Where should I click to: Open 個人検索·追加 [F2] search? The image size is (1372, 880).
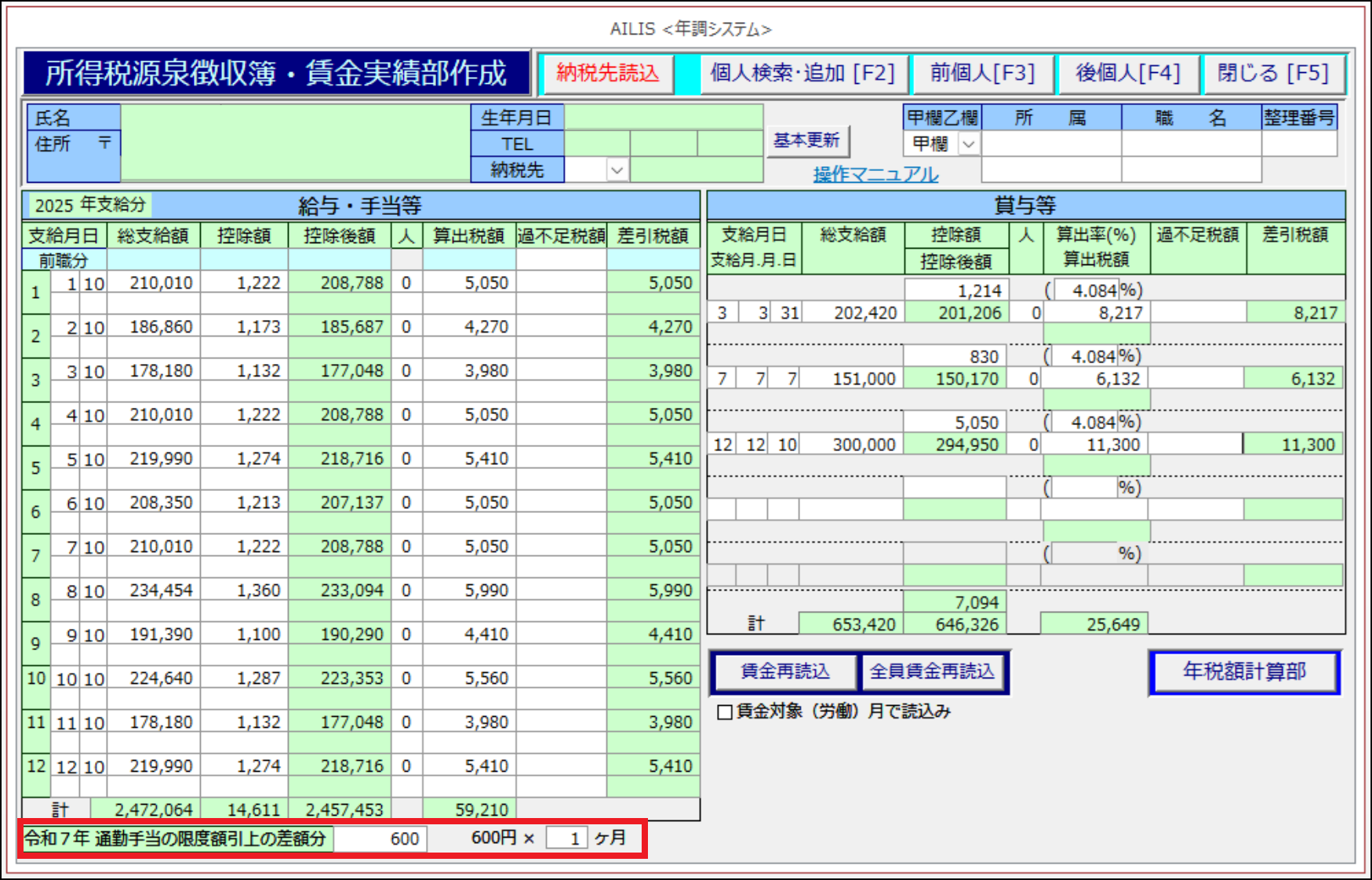(802, 74)
